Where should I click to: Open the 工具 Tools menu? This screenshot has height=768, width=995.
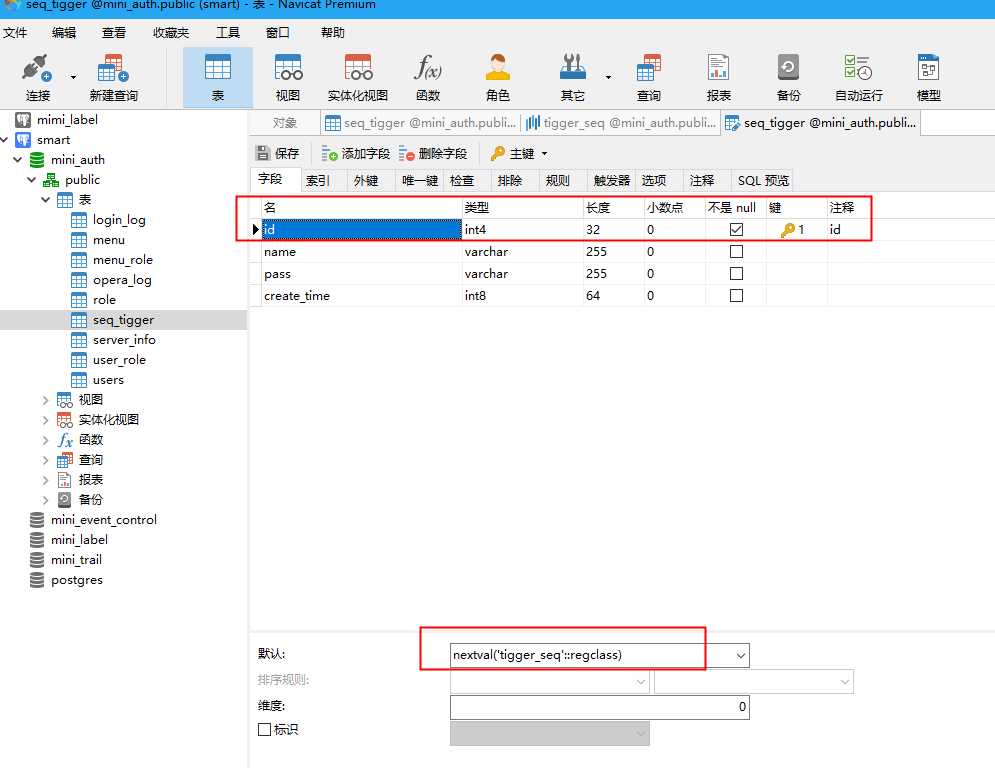(x=228, y=32)
